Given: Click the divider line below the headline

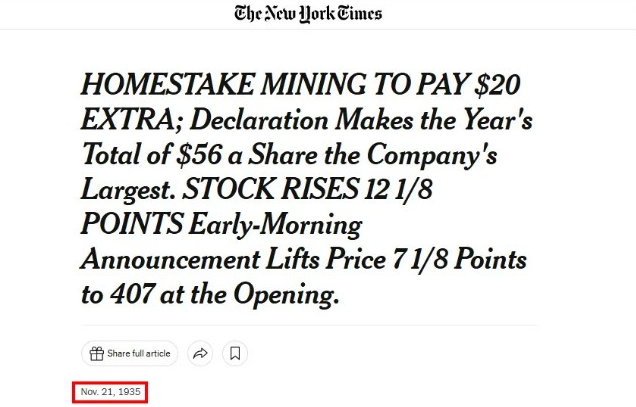Looking at the screenshot, I should click(x=309, y=325).
